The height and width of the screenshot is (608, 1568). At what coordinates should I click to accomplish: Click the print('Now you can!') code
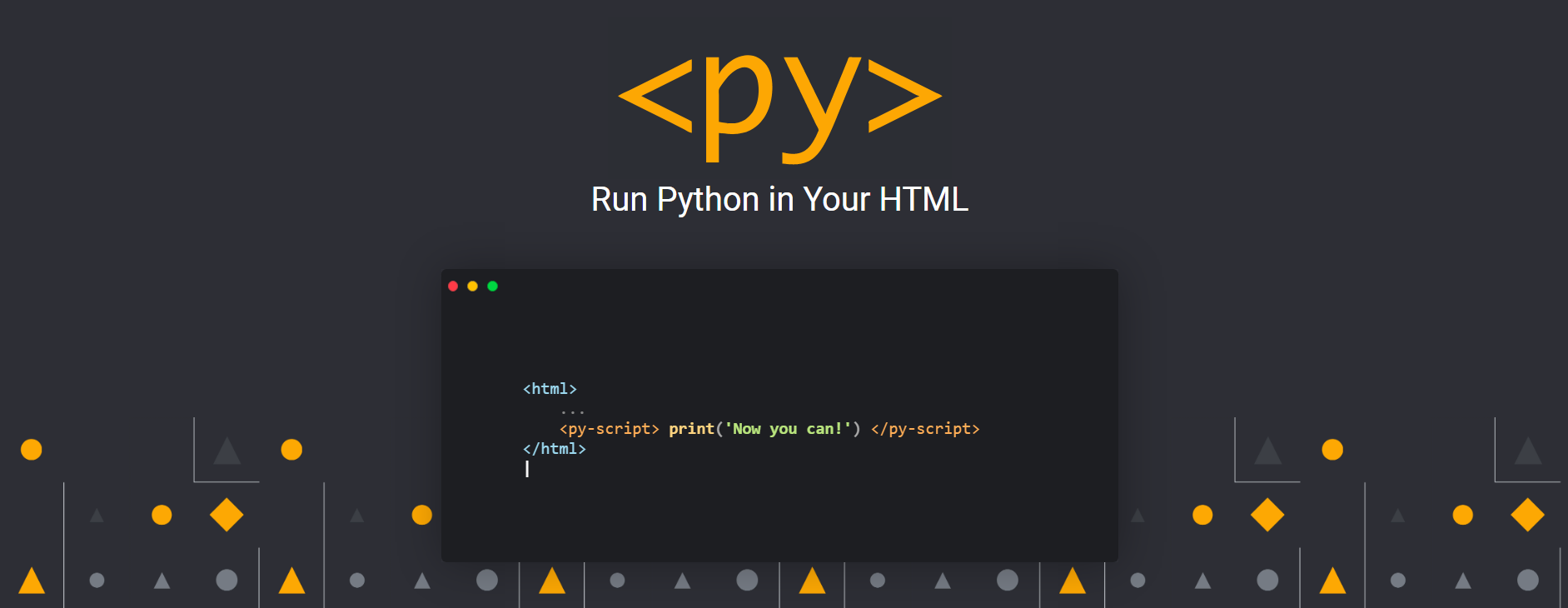(764, 429)
